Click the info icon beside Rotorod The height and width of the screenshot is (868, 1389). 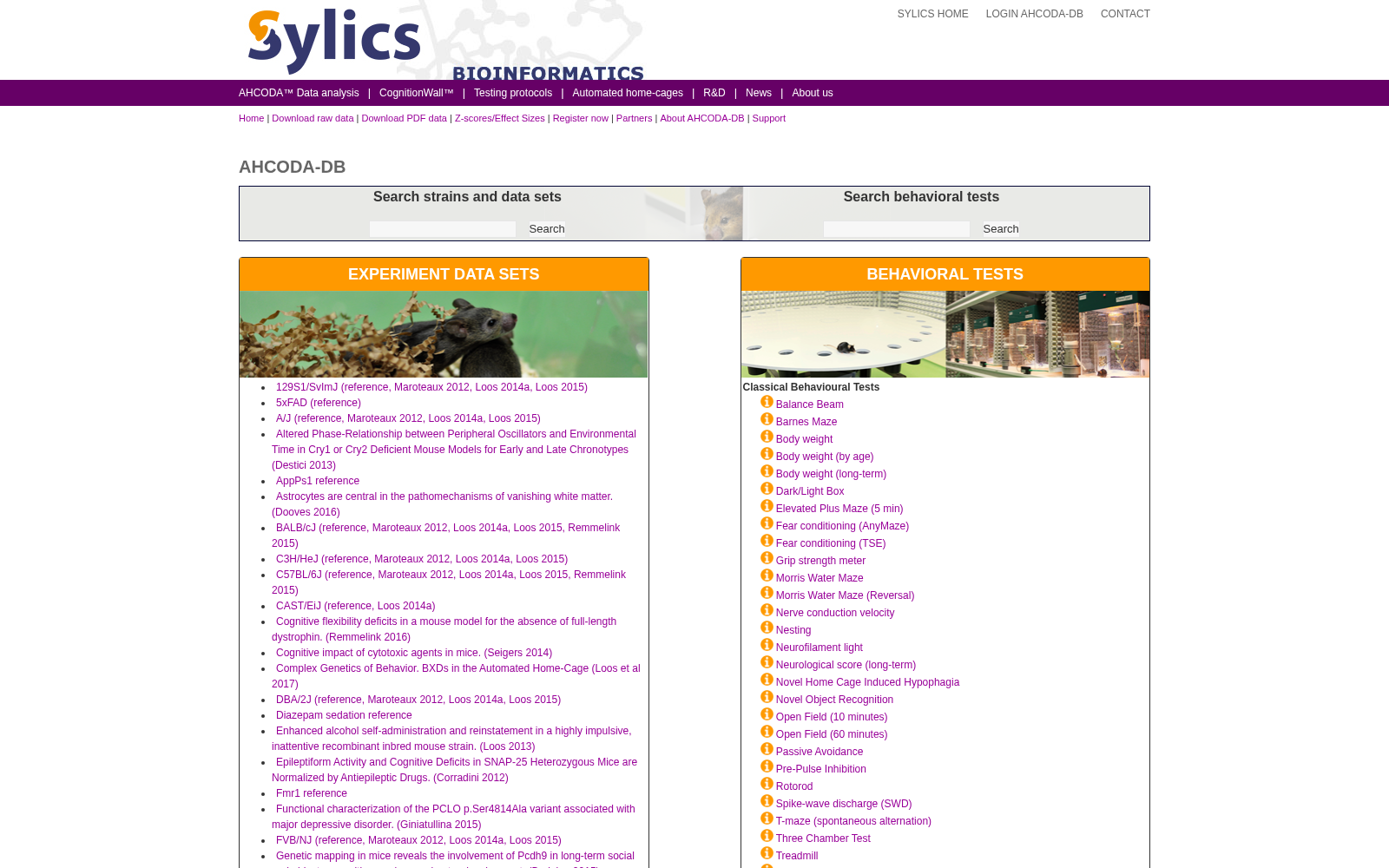point(767,784)
